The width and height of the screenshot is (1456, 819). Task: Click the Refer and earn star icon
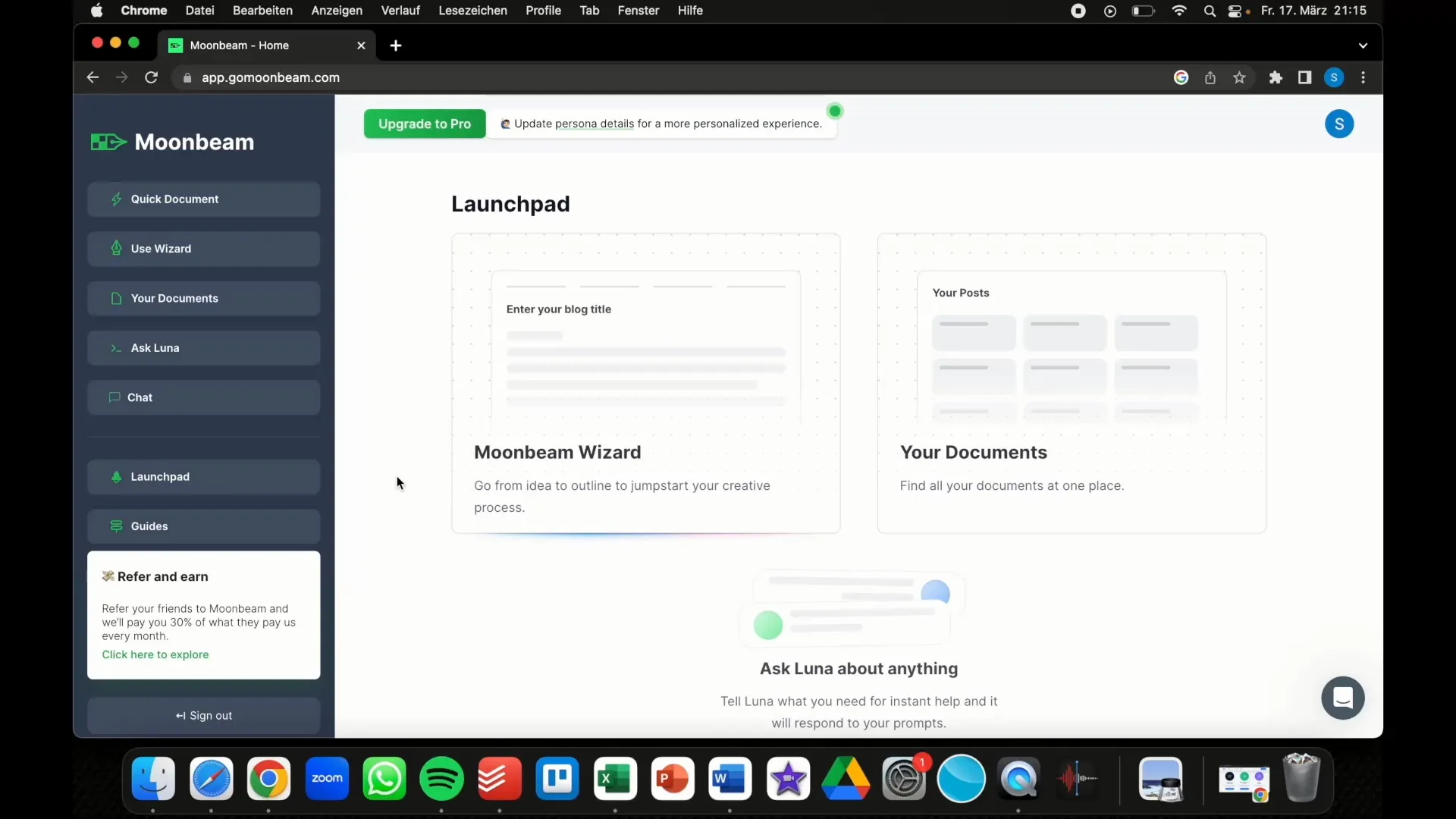107,575
